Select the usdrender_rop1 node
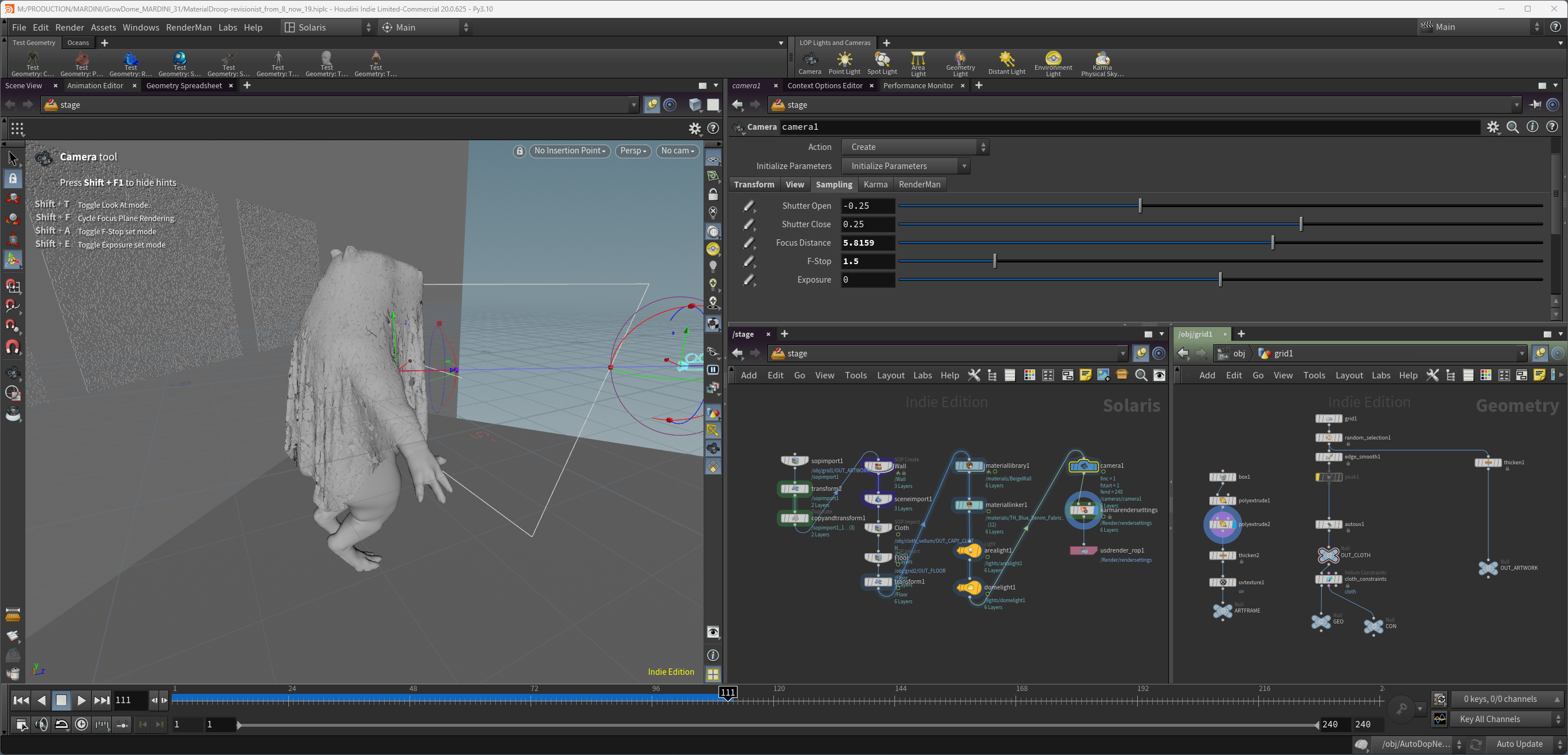 [1084, 550]
